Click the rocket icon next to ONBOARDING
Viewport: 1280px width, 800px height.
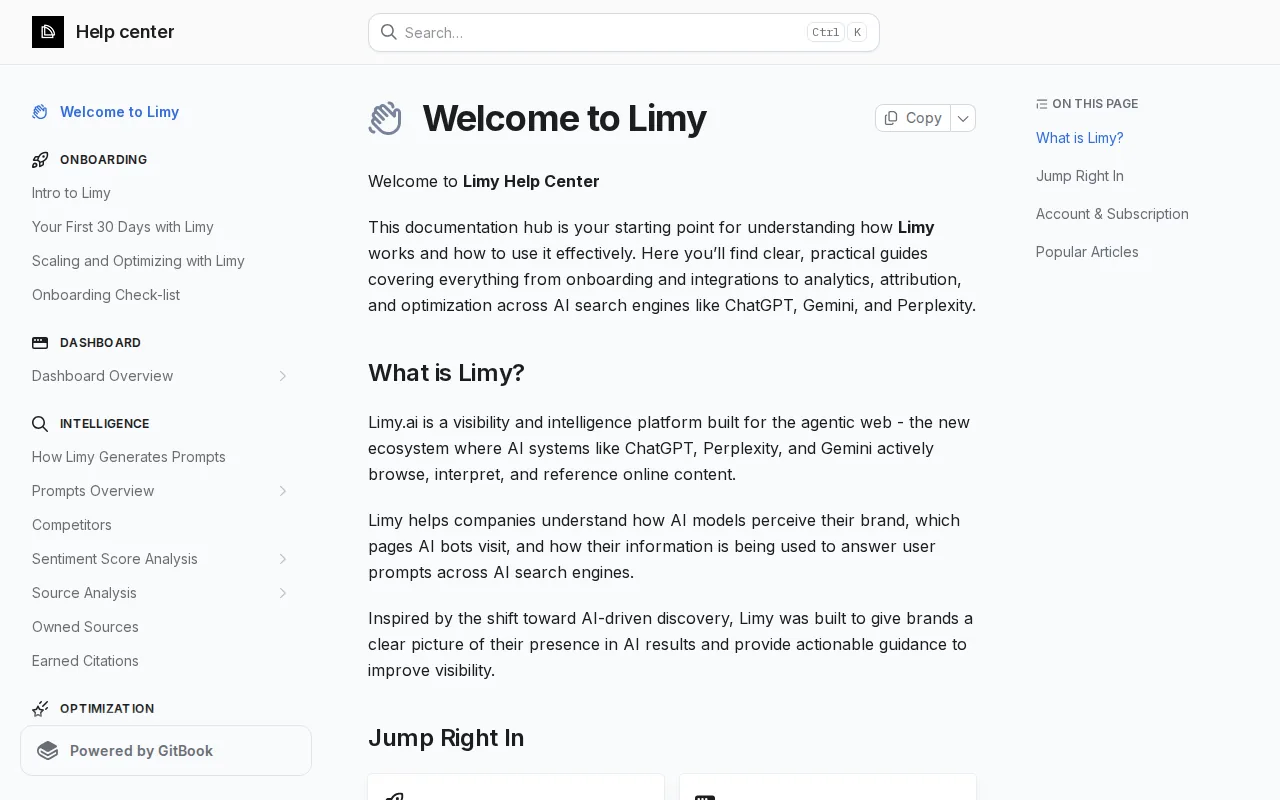[40, 160]
